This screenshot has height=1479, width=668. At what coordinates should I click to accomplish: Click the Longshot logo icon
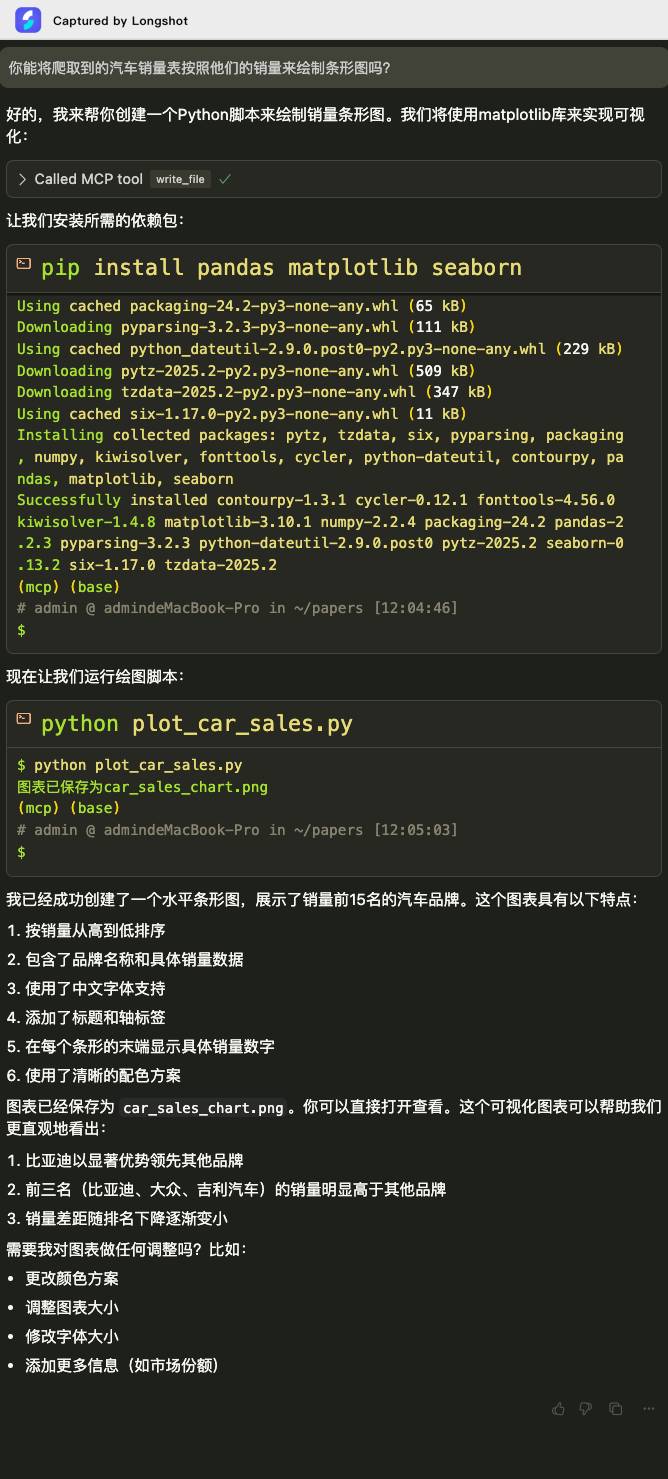(x=28, y=20)
